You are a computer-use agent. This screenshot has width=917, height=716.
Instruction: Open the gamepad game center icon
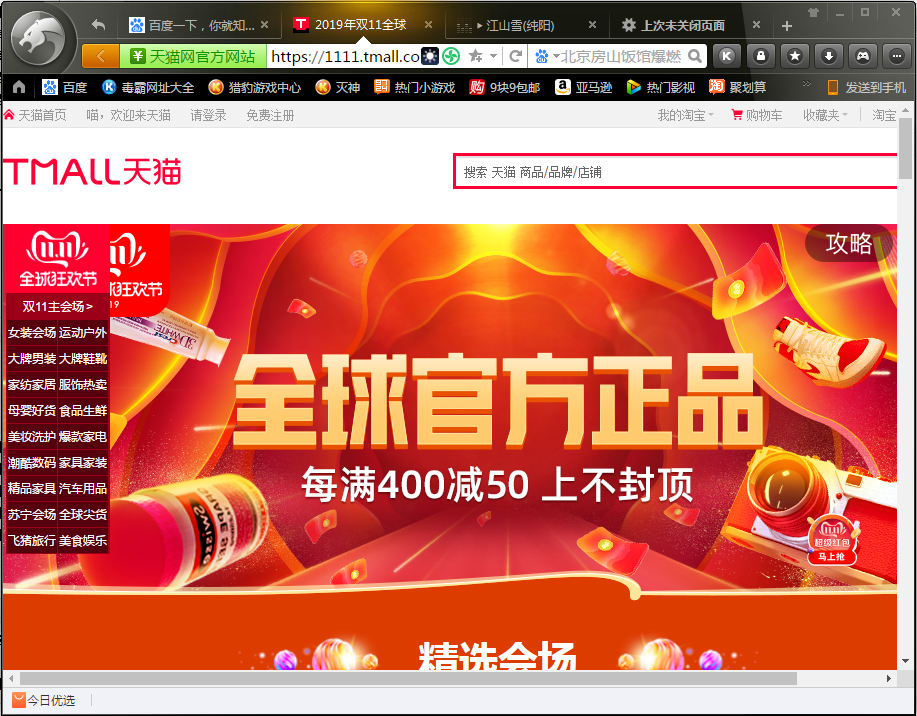tap(862, 56)
